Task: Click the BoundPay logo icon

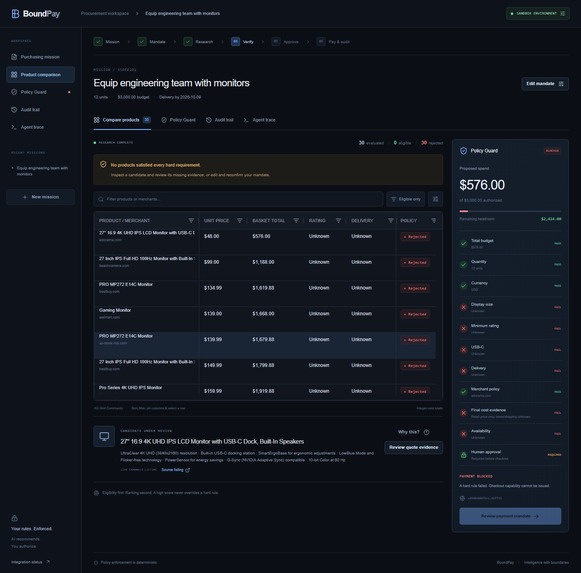Action: point(15,14)
